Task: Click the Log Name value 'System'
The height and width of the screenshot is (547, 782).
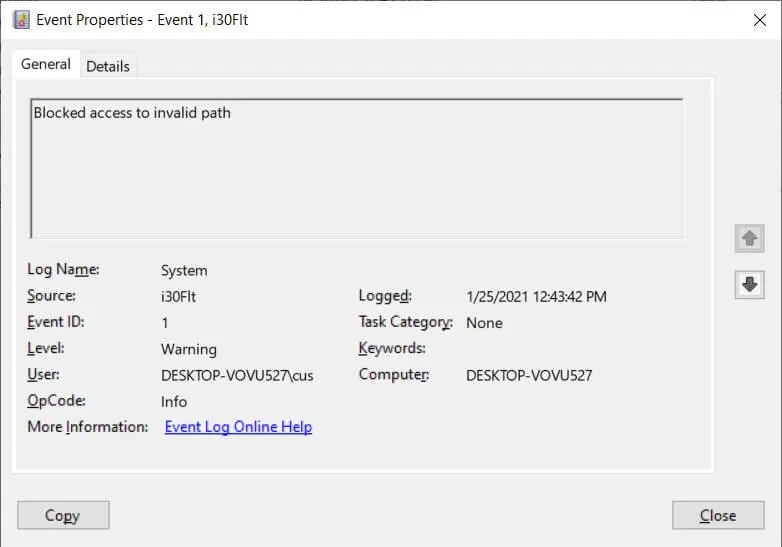Action: tap(184, 270)
